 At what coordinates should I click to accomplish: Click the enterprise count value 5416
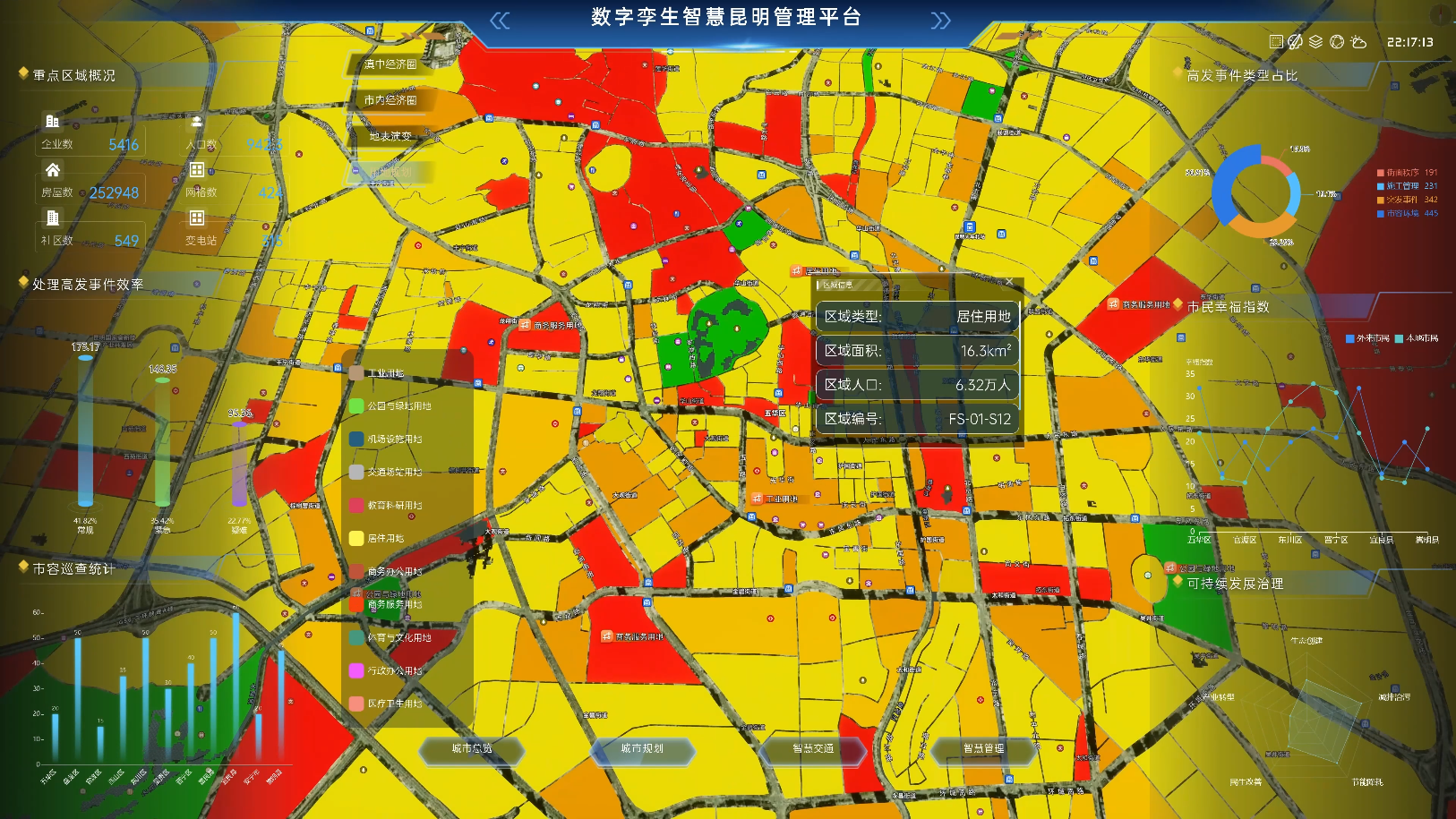point(124,145)
